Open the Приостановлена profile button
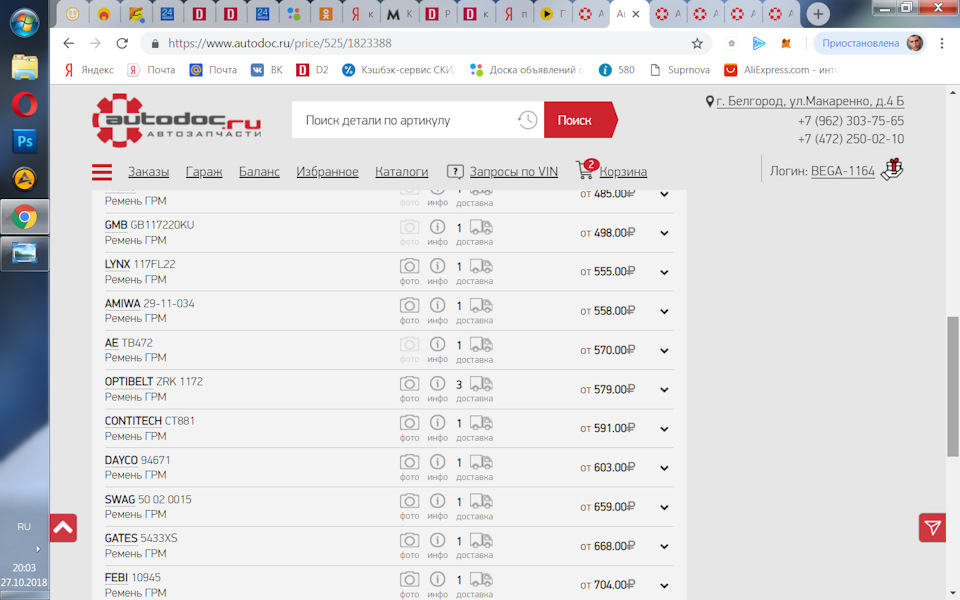The width and height of the screenshot is (960, 600). point(871,43)
